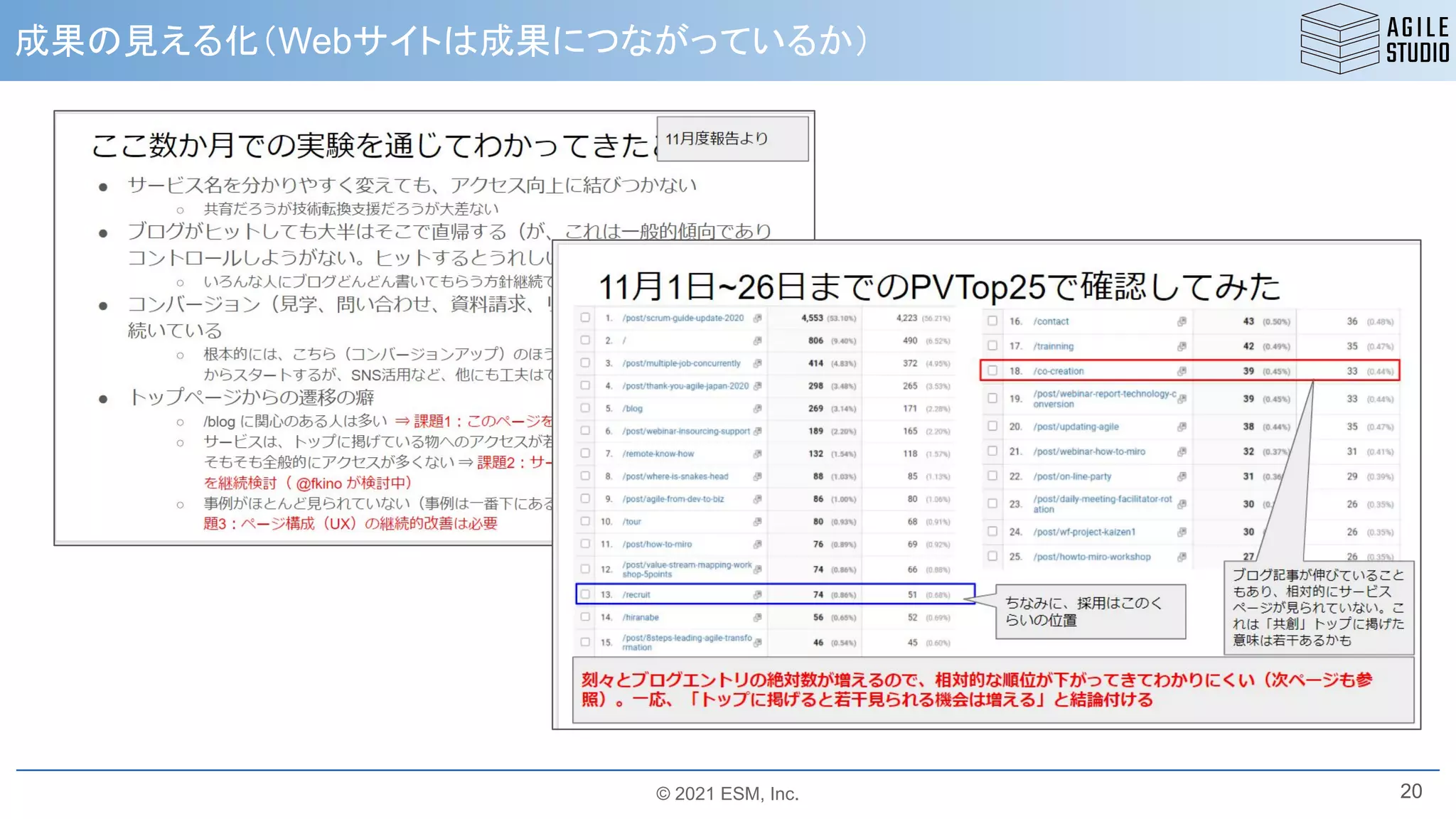
Task: Open the /recruit page link
Action: (x=636, y=595)
